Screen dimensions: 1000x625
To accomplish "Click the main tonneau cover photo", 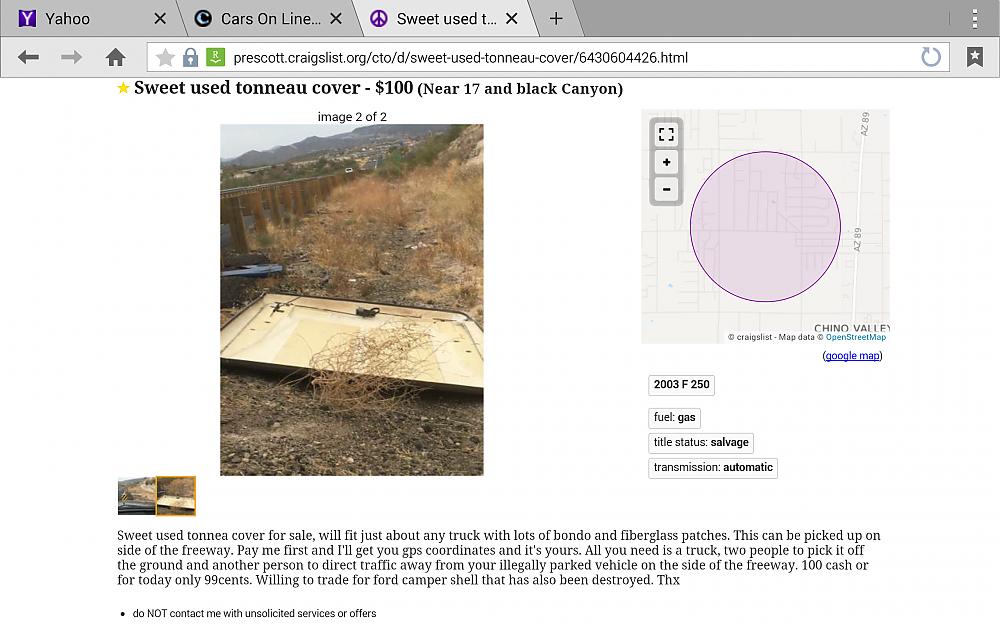I will [x=351, y=299].
